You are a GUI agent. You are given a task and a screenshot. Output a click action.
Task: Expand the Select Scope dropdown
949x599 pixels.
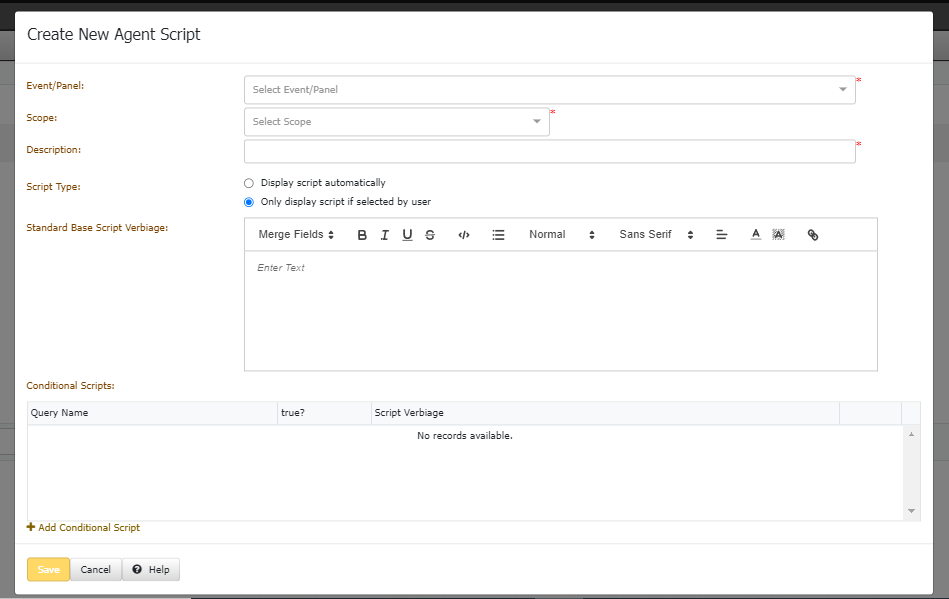click(396, 122)
